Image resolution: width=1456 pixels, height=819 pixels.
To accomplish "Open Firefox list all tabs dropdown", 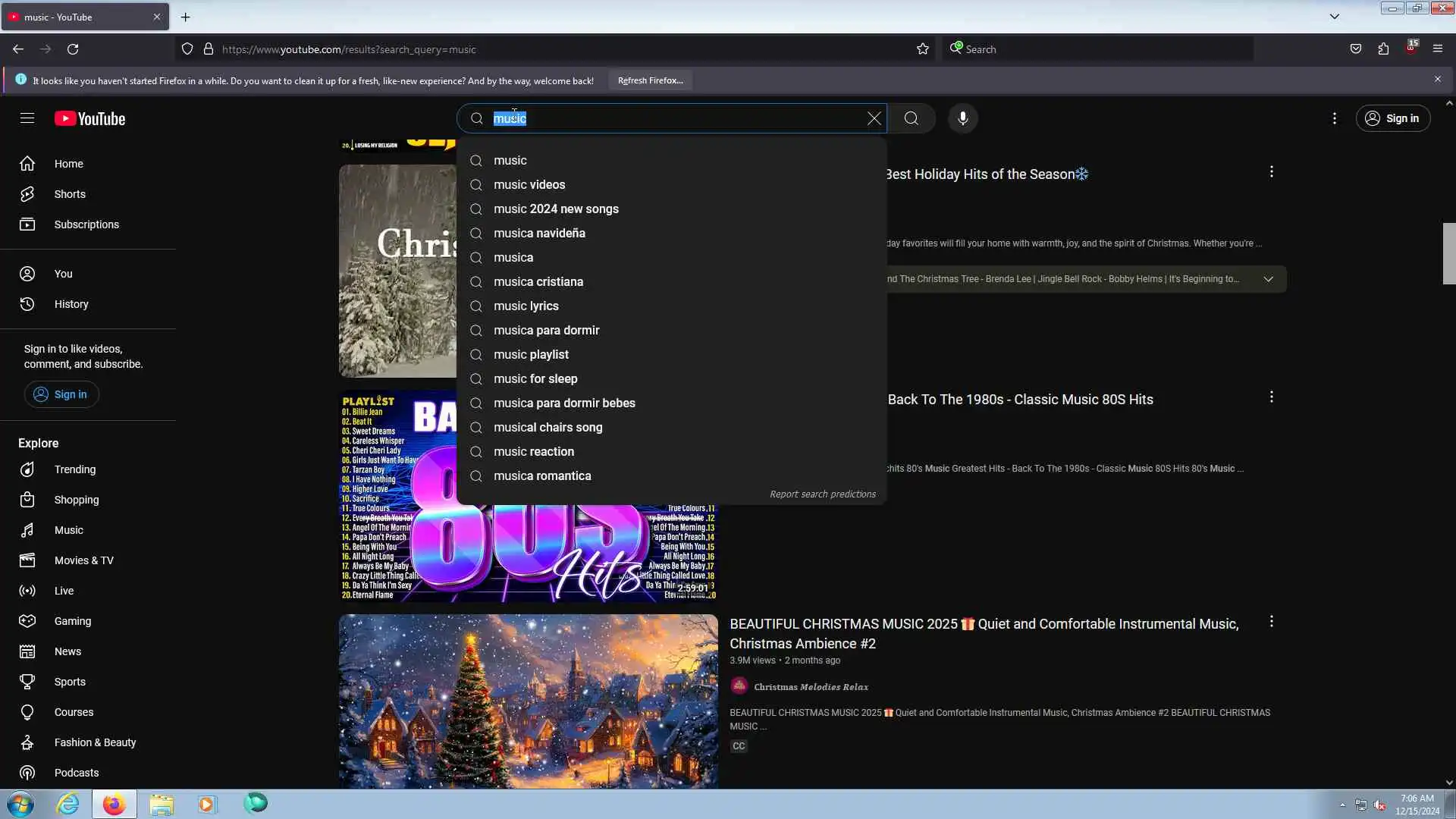I will [1334, 17].
